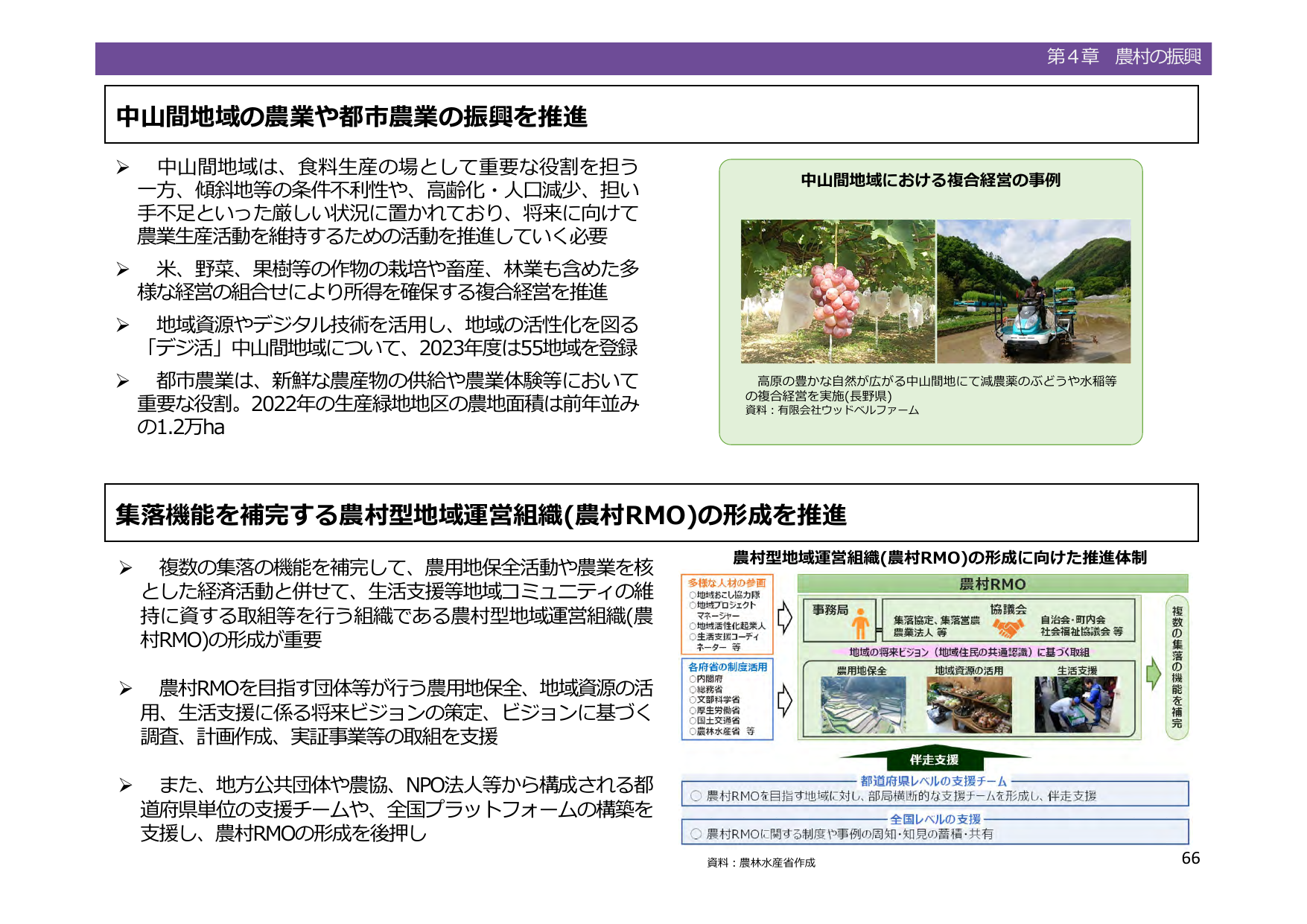Click the green 農村RMO header bar

(992, 584)
